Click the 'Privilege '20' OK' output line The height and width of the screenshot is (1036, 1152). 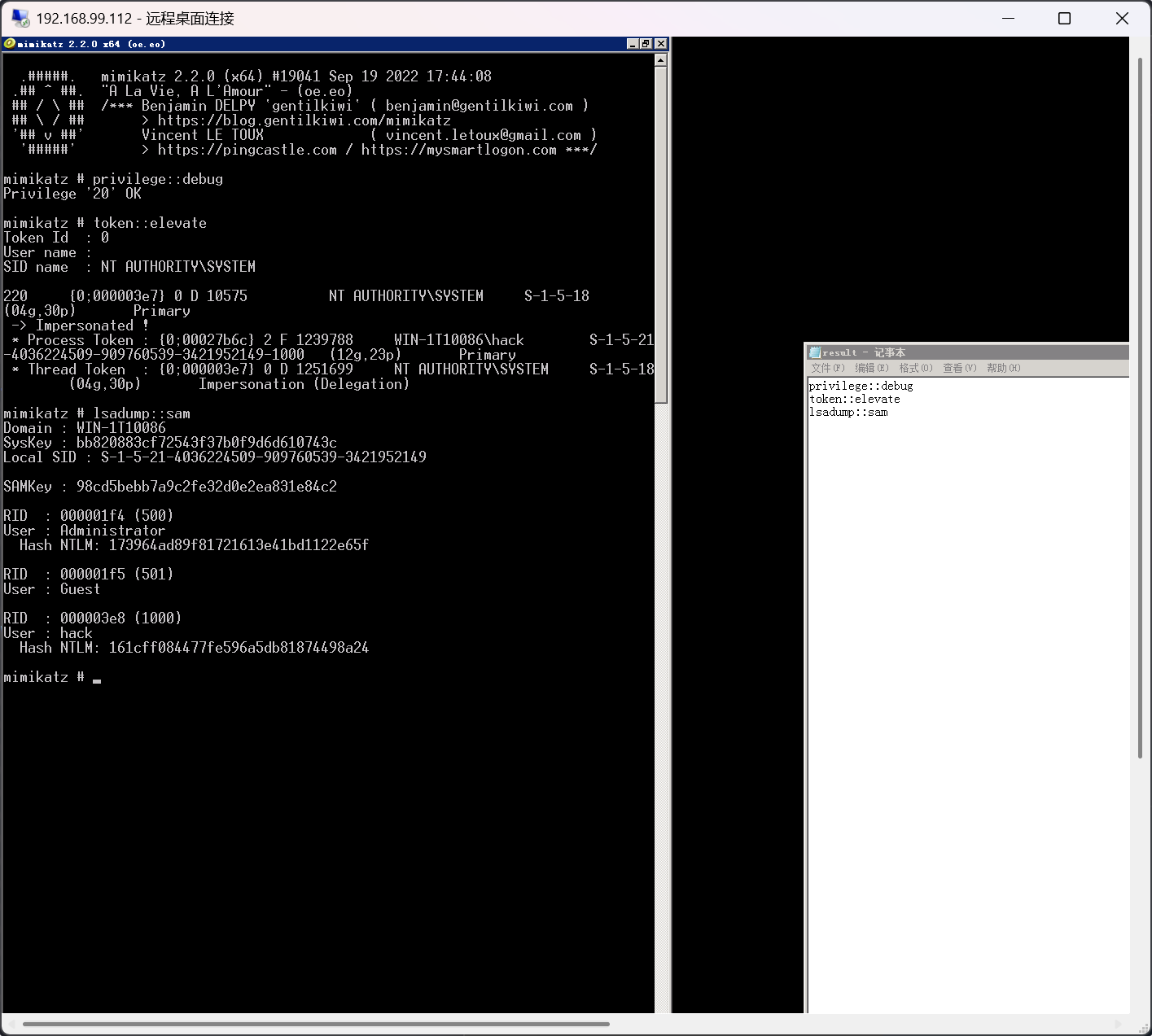[x=72, y=194]
